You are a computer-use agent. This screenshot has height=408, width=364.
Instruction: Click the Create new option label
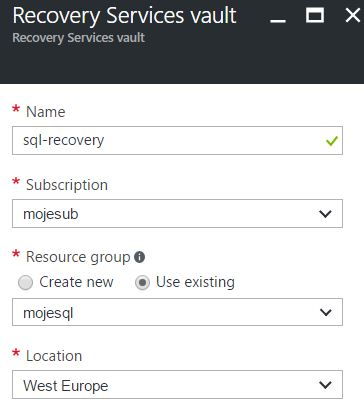point(76,282)
